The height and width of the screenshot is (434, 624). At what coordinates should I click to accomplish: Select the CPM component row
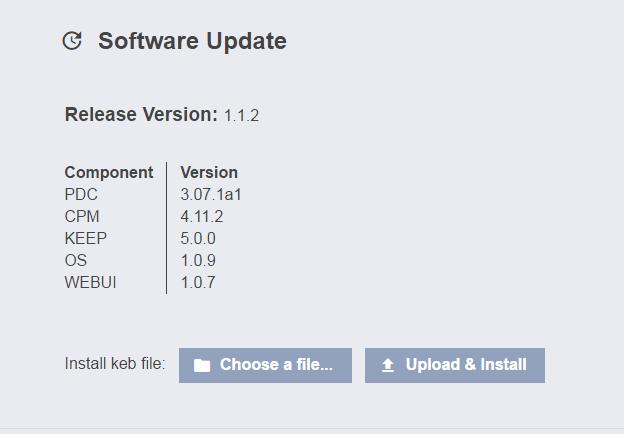153,216
